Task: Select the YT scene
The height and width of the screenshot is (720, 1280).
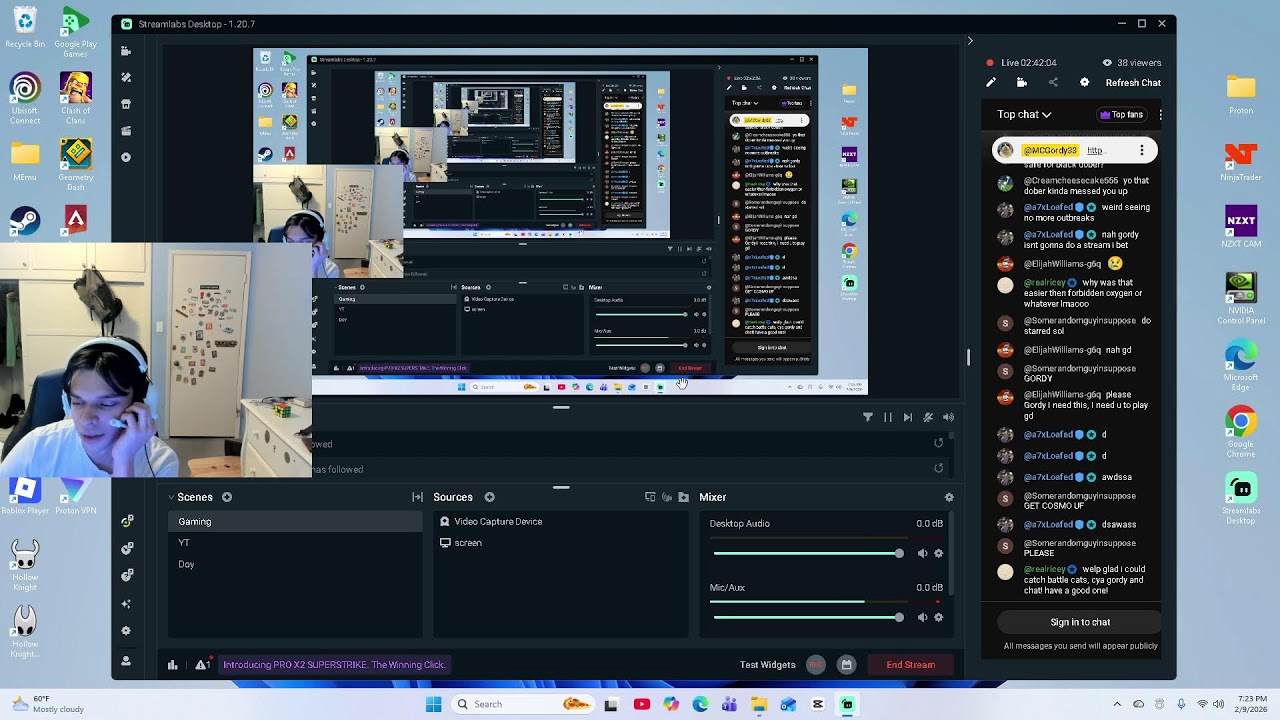Action: 296,543
